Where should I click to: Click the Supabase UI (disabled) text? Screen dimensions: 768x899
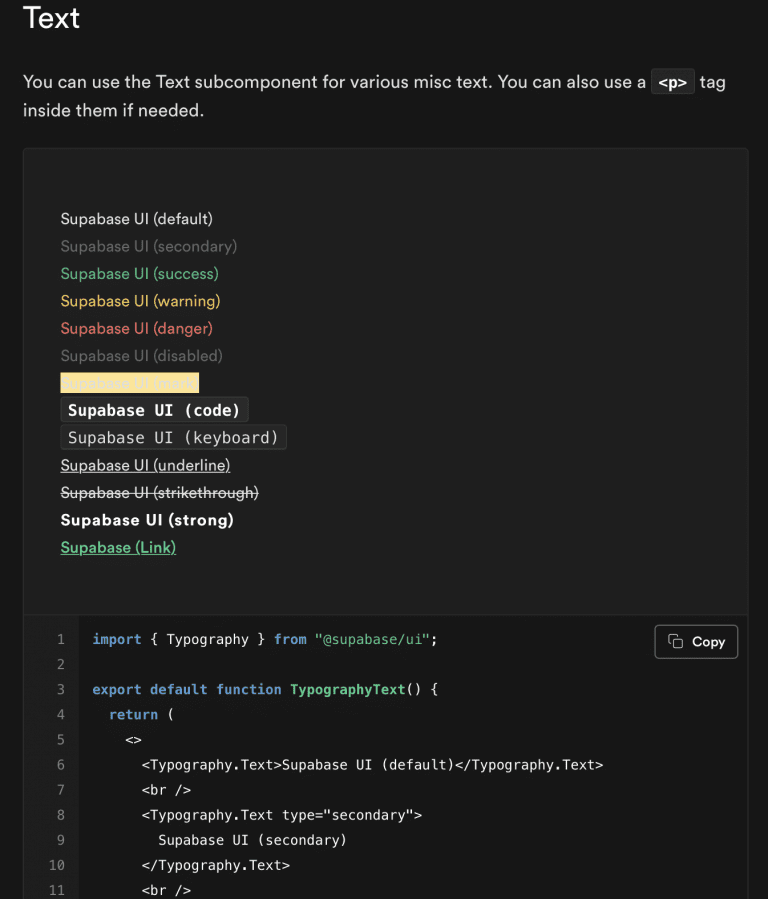[x=141, y=356]
